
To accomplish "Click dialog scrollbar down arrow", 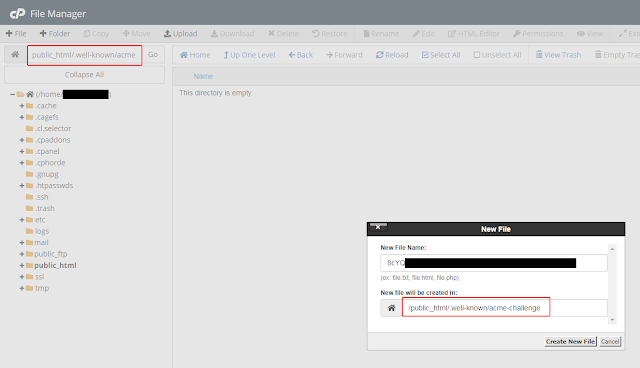I will [x=612, y=320].
